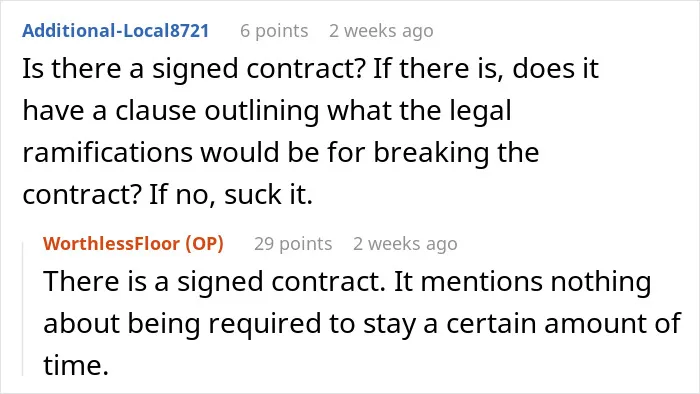Click the phrase 'certain amount of'
Image resolution: width=700 pixels, height=394 pixels.
563,323
